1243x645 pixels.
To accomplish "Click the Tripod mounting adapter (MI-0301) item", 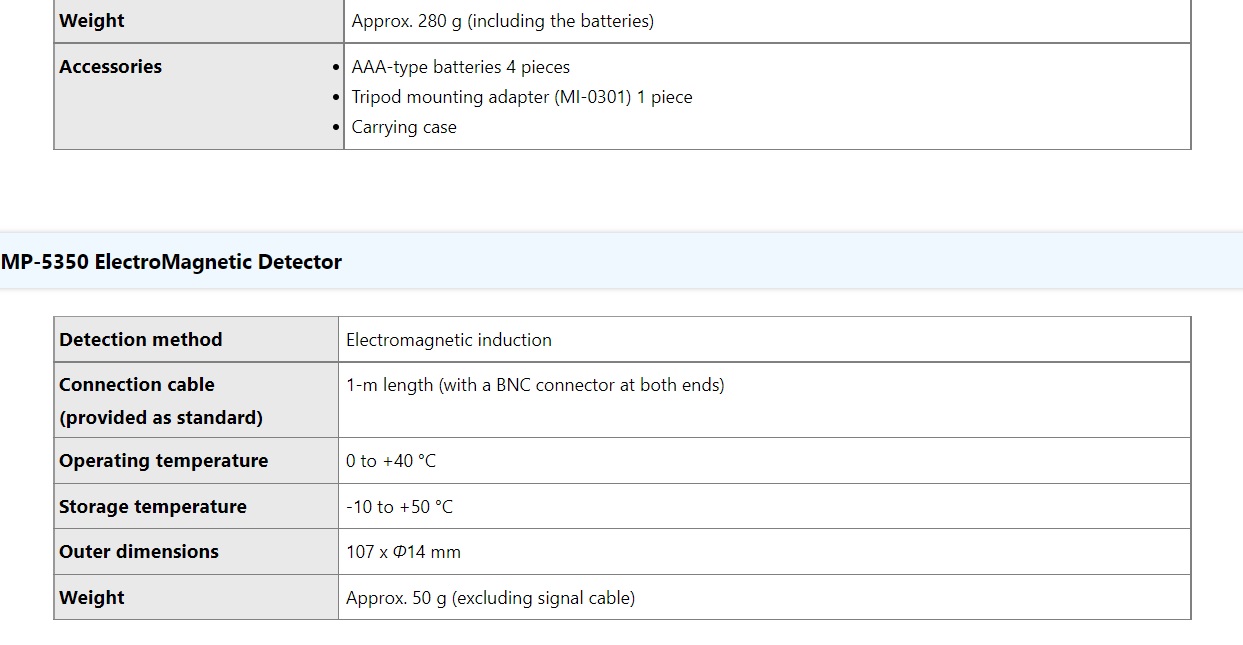I will pyautogui.click(x=522, y=97).
